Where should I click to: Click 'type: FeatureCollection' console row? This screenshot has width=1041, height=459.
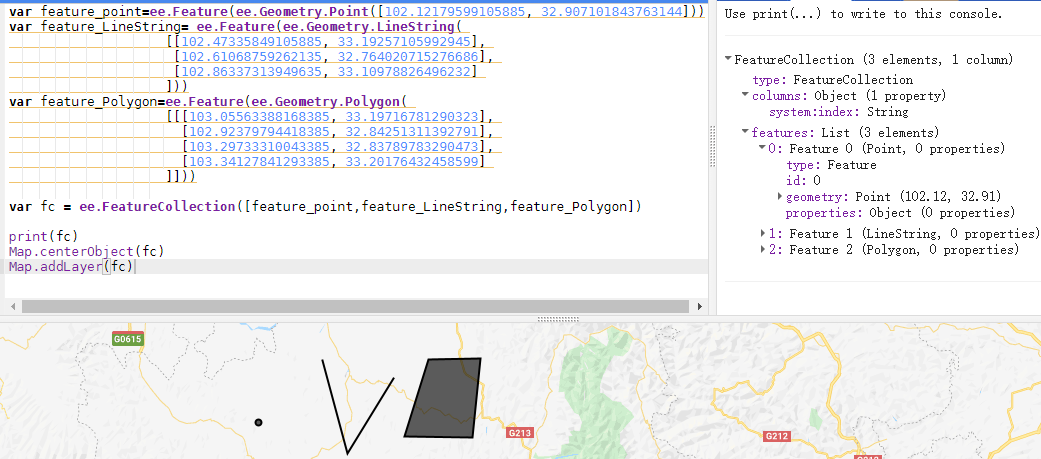pos(833,80)
